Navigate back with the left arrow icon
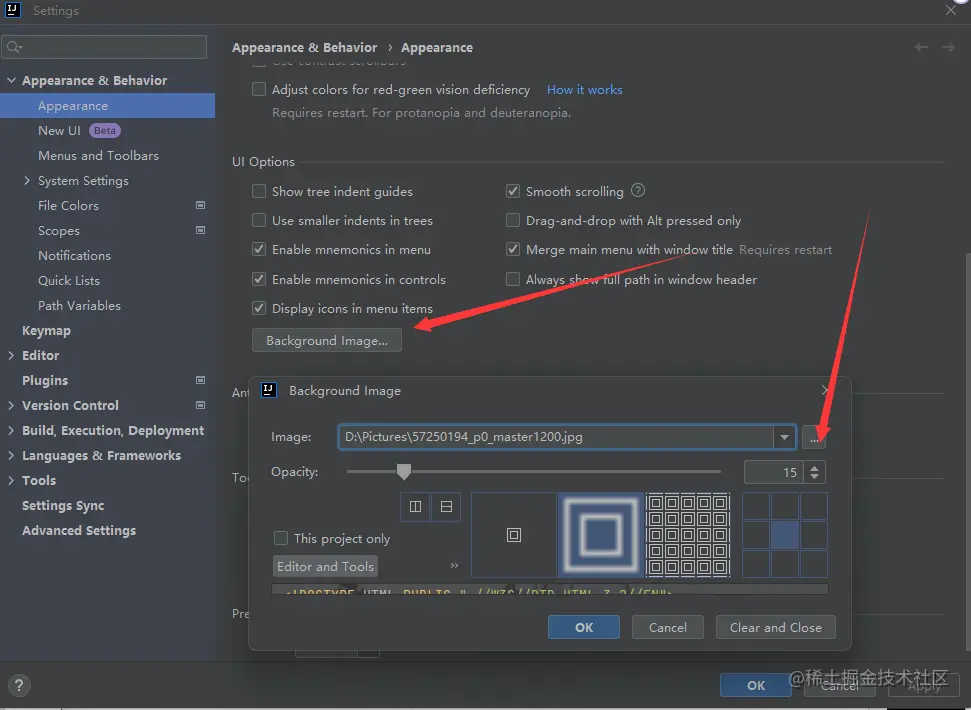971x710 pixels. [x=921, y=47]
